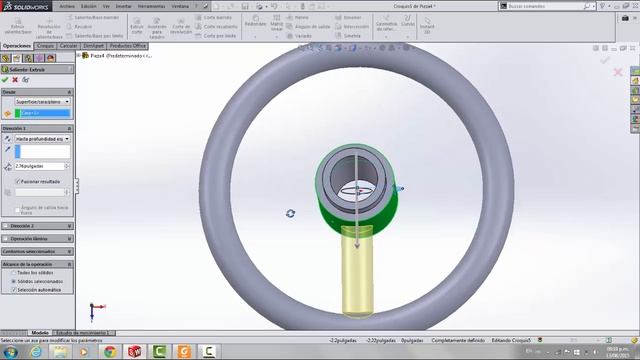Click the confirm corner red X in viewport
The height and width of the screenshot is (360, 640).
[618, 72]
